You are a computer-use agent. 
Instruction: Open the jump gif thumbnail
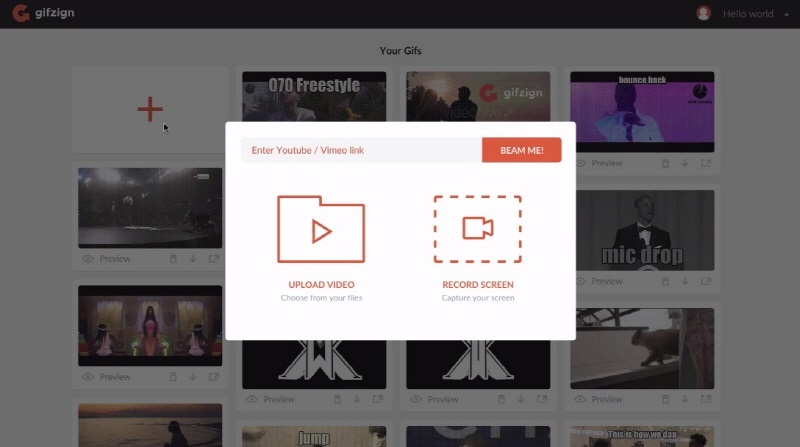click(314, 436)
